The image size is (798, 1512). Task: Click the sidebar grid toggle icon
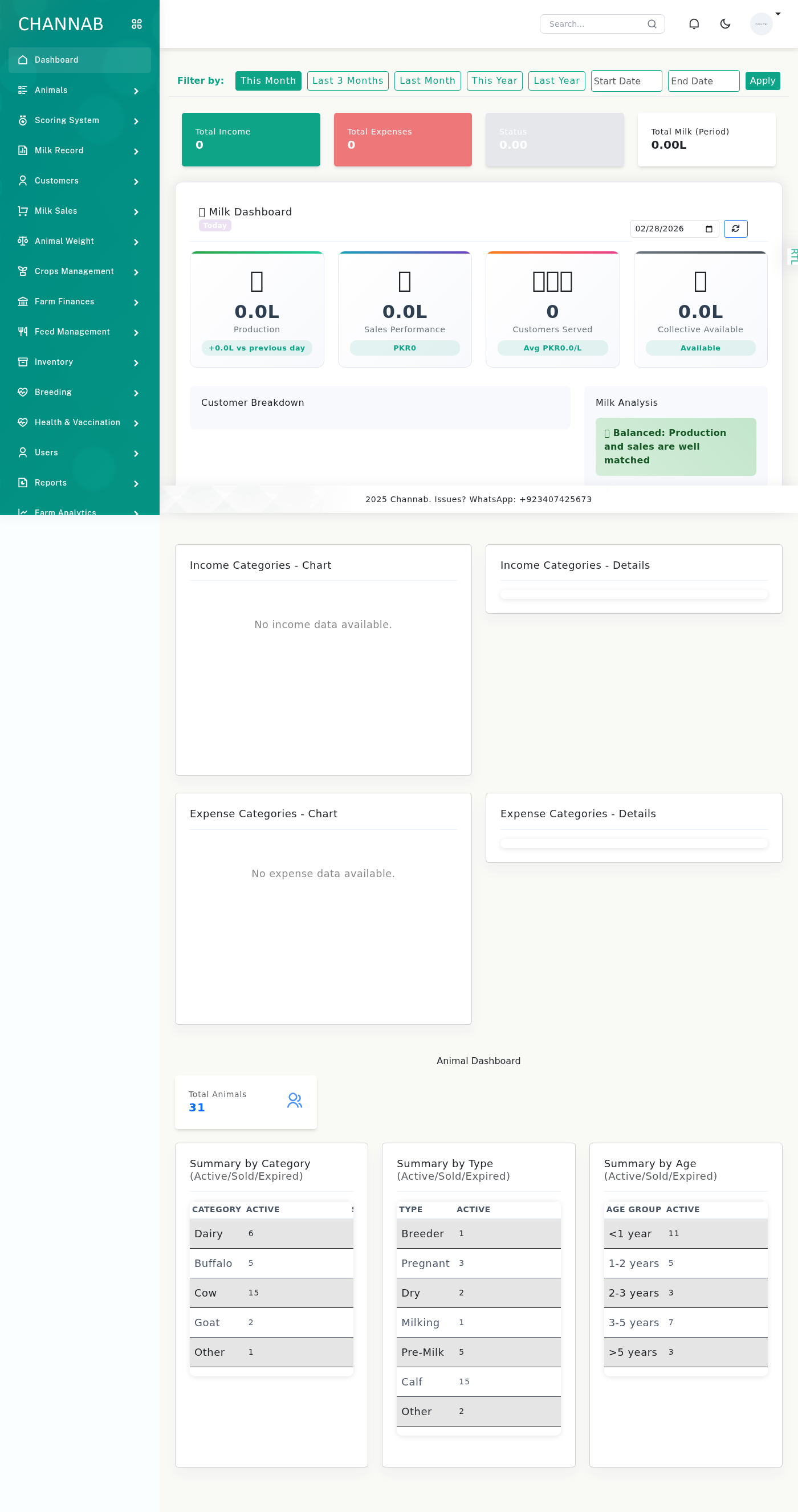click(137, 24)
